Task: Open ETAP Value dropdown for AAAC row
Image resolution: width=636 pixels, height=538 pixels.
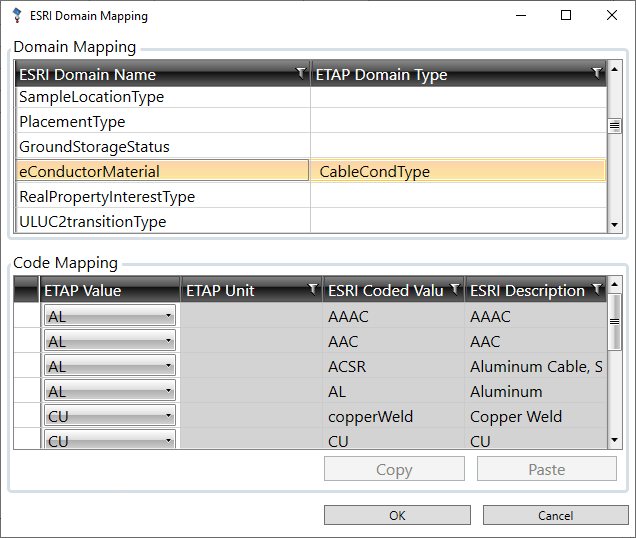Action: point(110,316)
